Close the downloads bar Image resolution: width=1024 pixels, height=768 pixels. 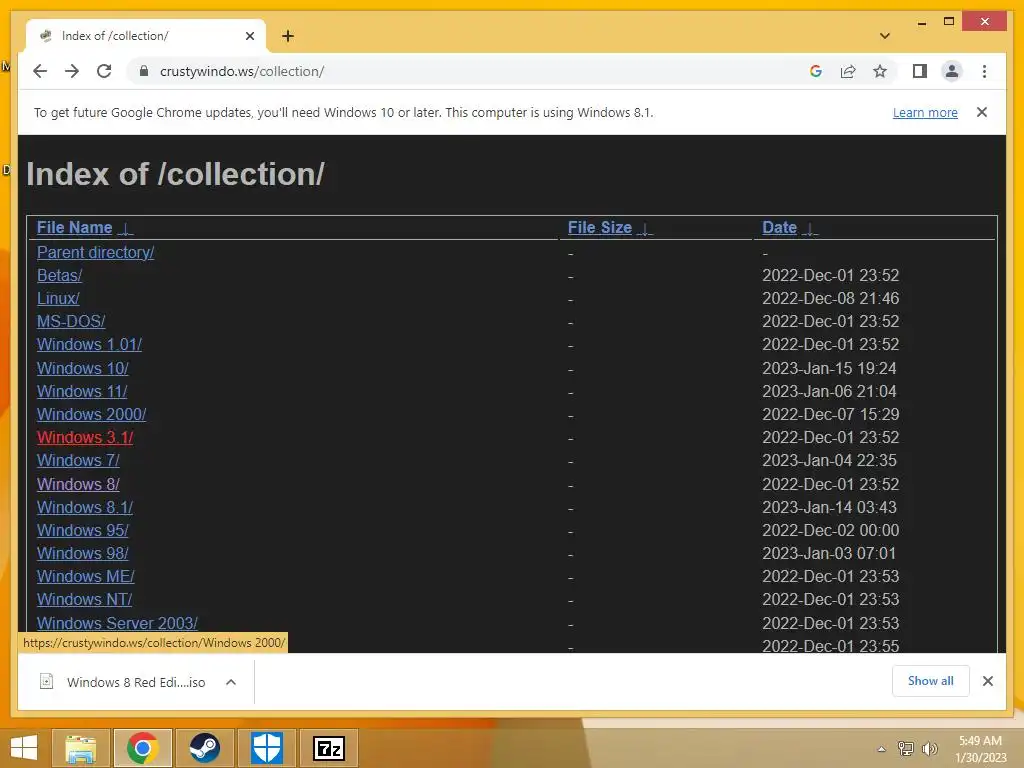pos(988,681)
